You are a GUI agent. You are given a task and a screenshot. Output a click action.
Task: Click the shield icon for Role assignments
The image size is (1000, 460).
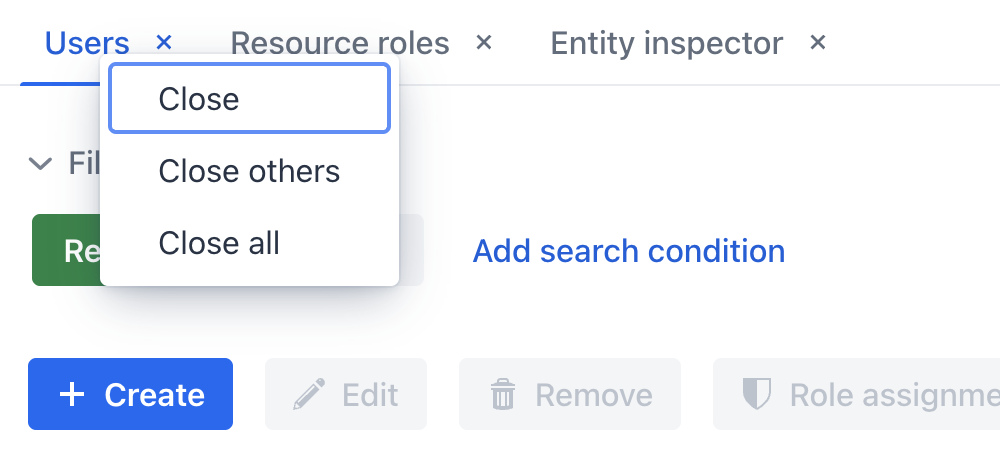[x=757, y=395]
